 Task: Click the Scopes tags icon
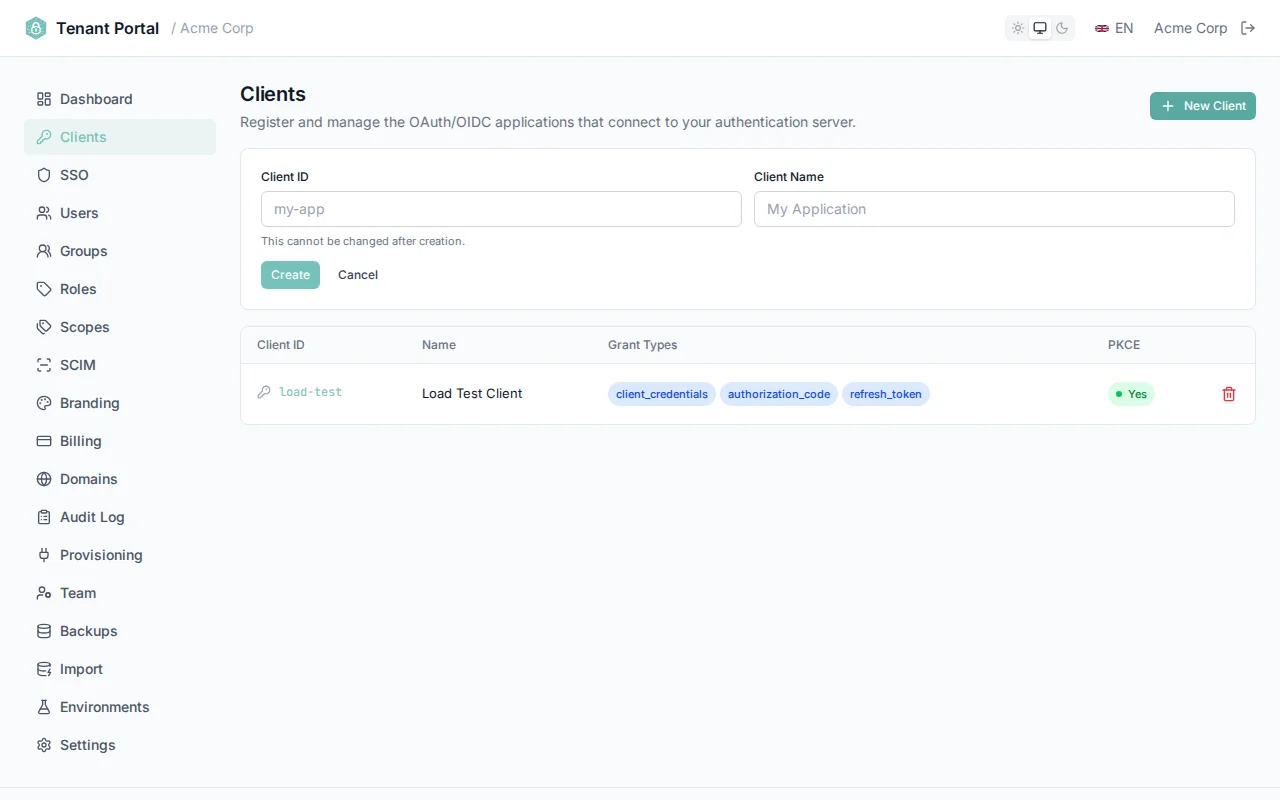[x=44, y=327]
